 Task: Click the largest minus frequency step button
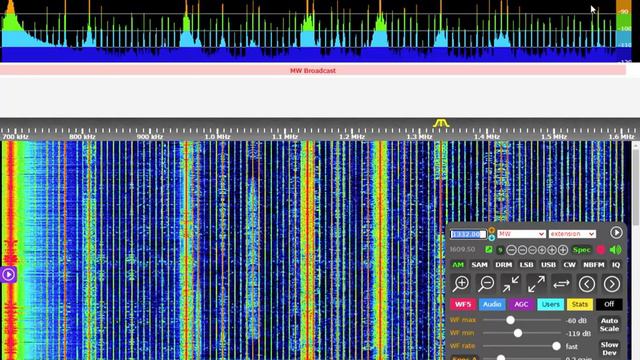(x=511, y=250)
